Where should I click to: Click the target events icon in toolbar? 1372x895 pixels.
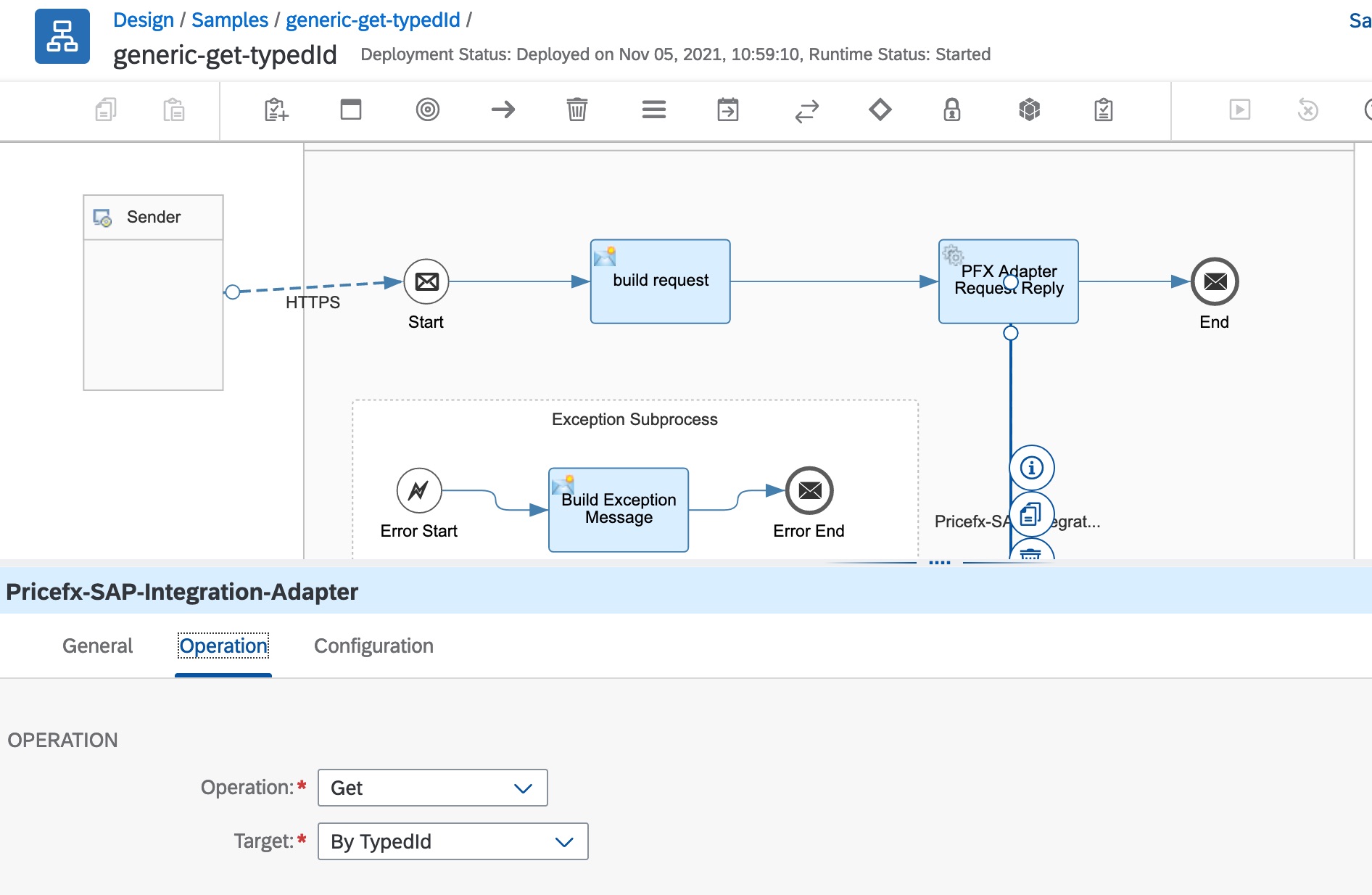(427, 110)
